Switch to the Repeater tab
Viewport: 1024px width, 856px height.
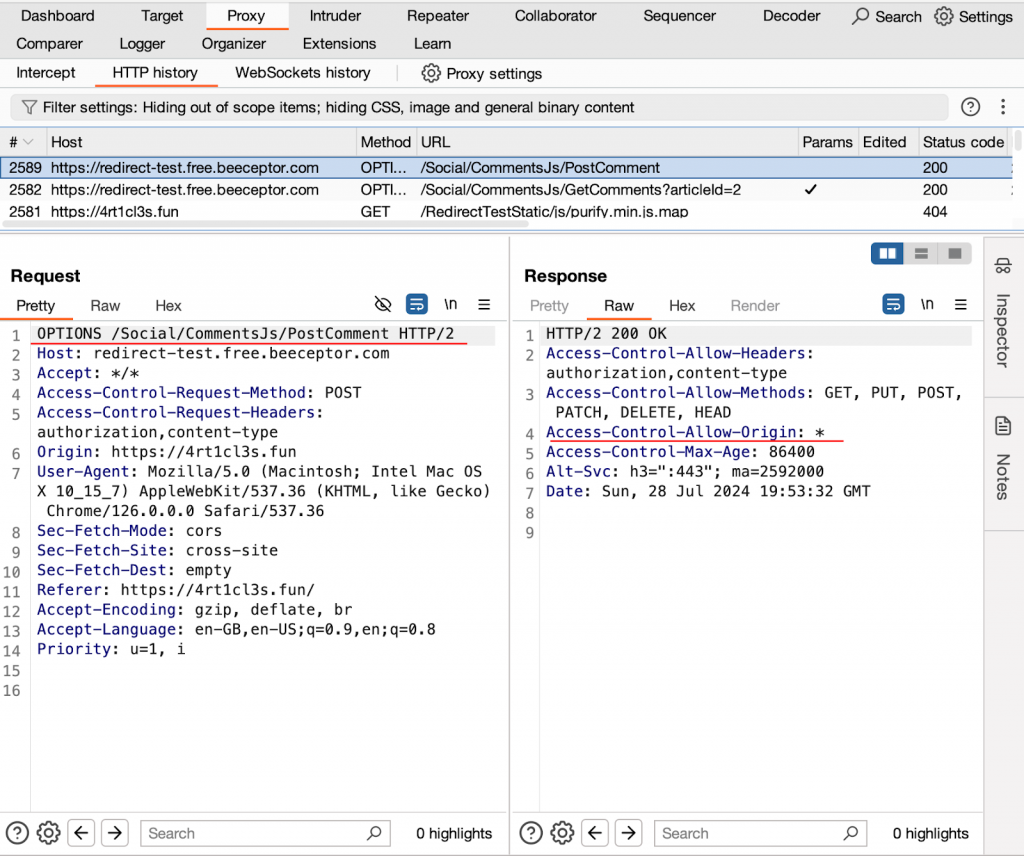pos(437,16)
